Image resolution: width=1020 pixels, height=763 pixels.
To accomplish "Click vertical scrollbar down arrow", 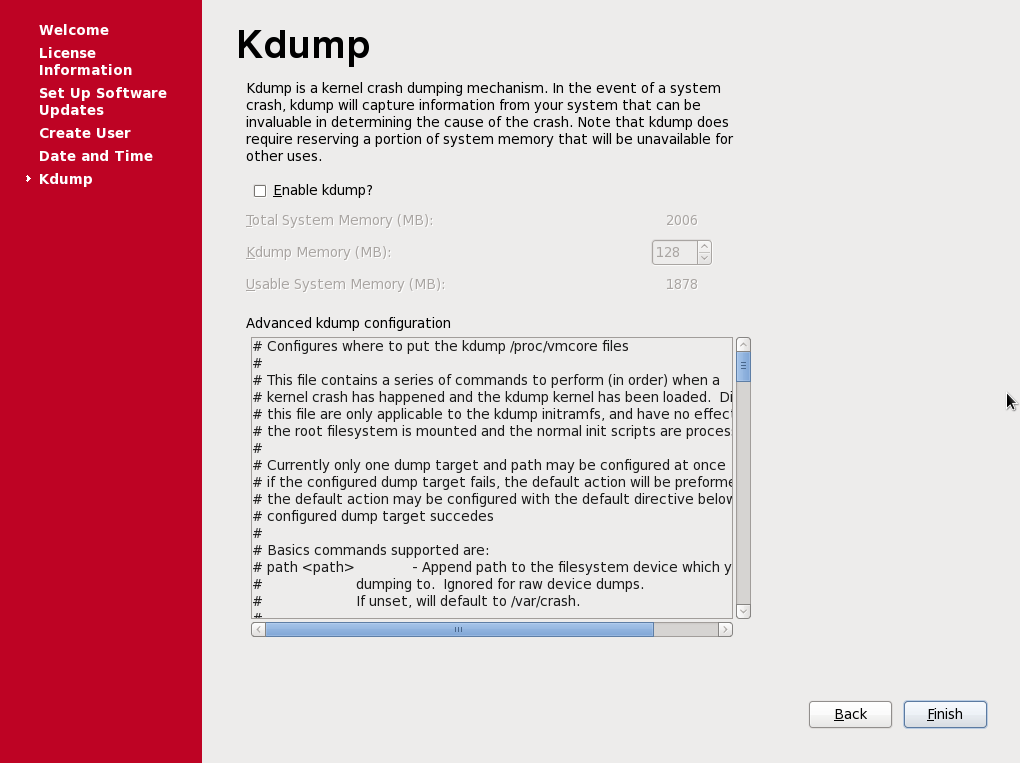I will point(744,611).
